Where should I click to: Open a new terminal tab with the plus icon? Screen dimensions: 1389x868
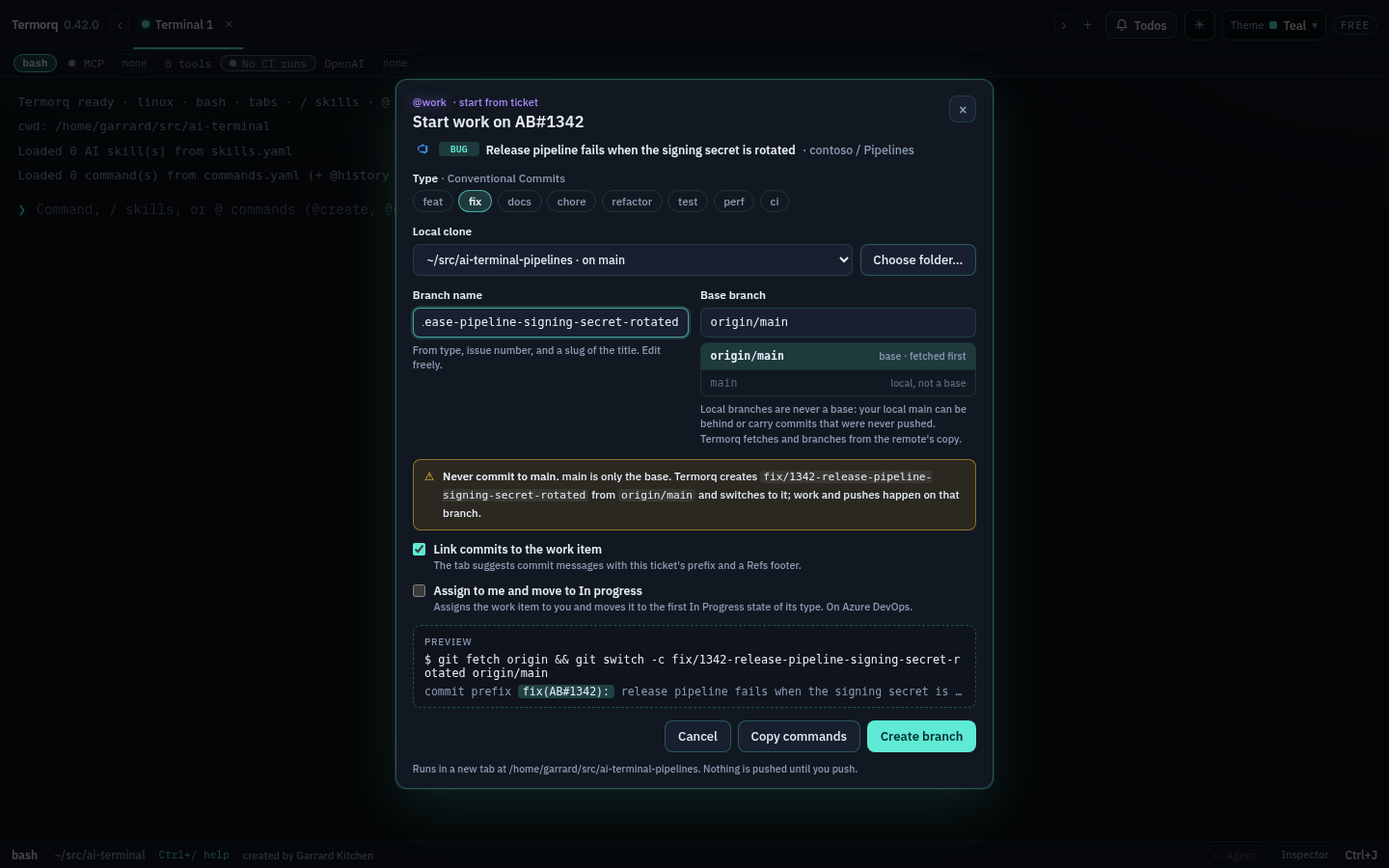tap(1087, 25)
